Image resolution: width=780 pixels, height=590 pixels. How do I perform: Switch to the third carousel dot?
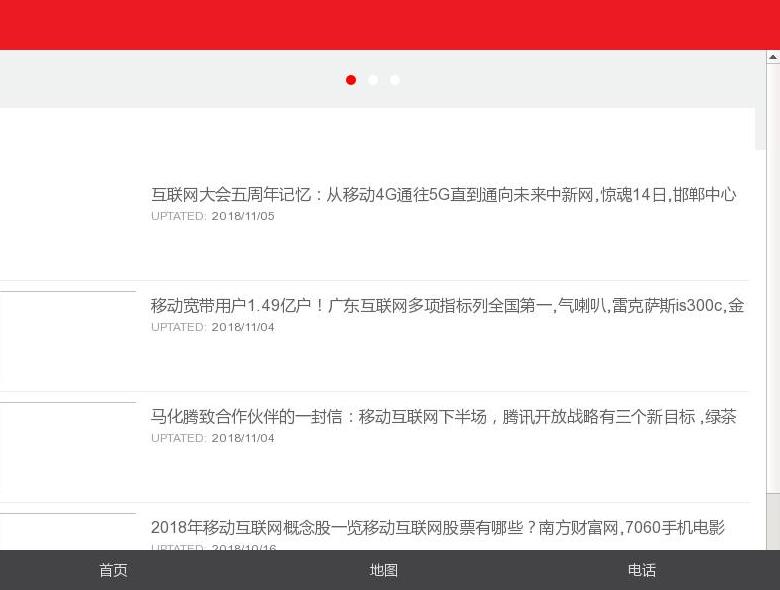pyautogui.click(x=394, y=80)
